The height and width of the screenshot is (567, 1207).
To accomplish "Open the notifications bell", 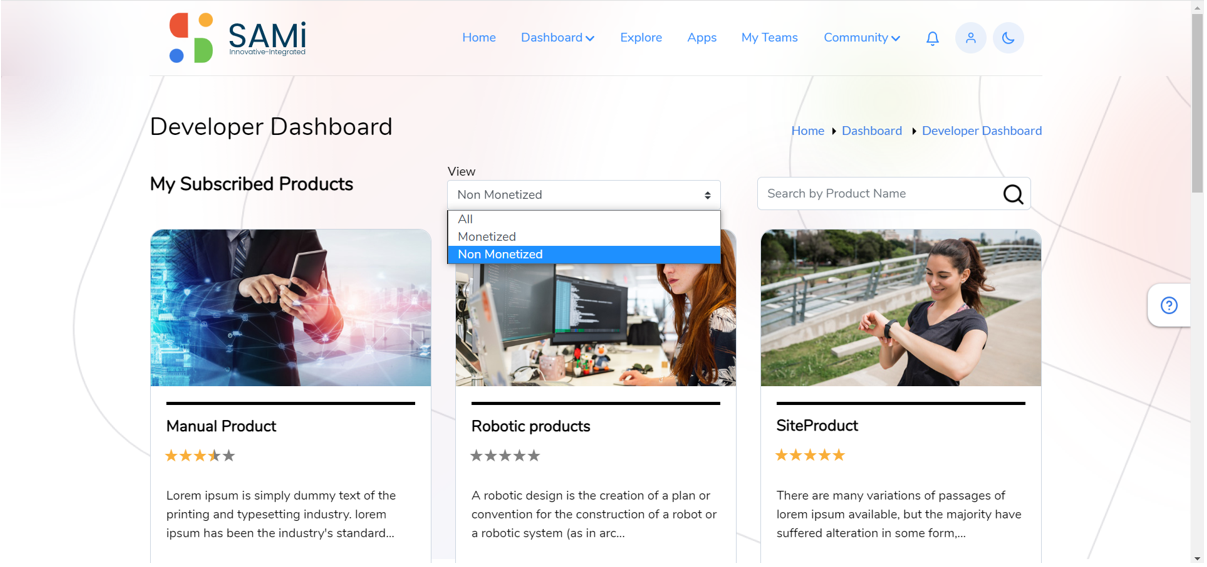I will [932, 38].
